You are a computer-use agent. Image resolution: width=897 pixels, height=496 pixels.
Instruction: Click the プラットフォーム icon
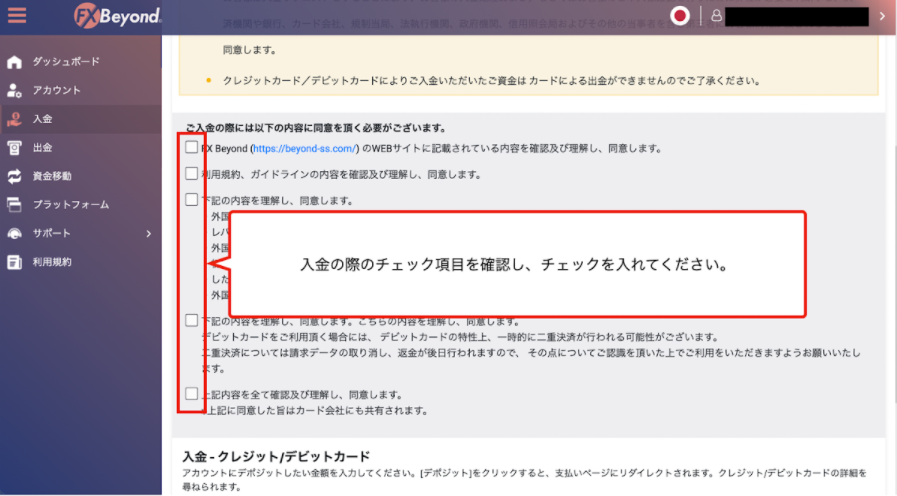click(x=14, y=205)
